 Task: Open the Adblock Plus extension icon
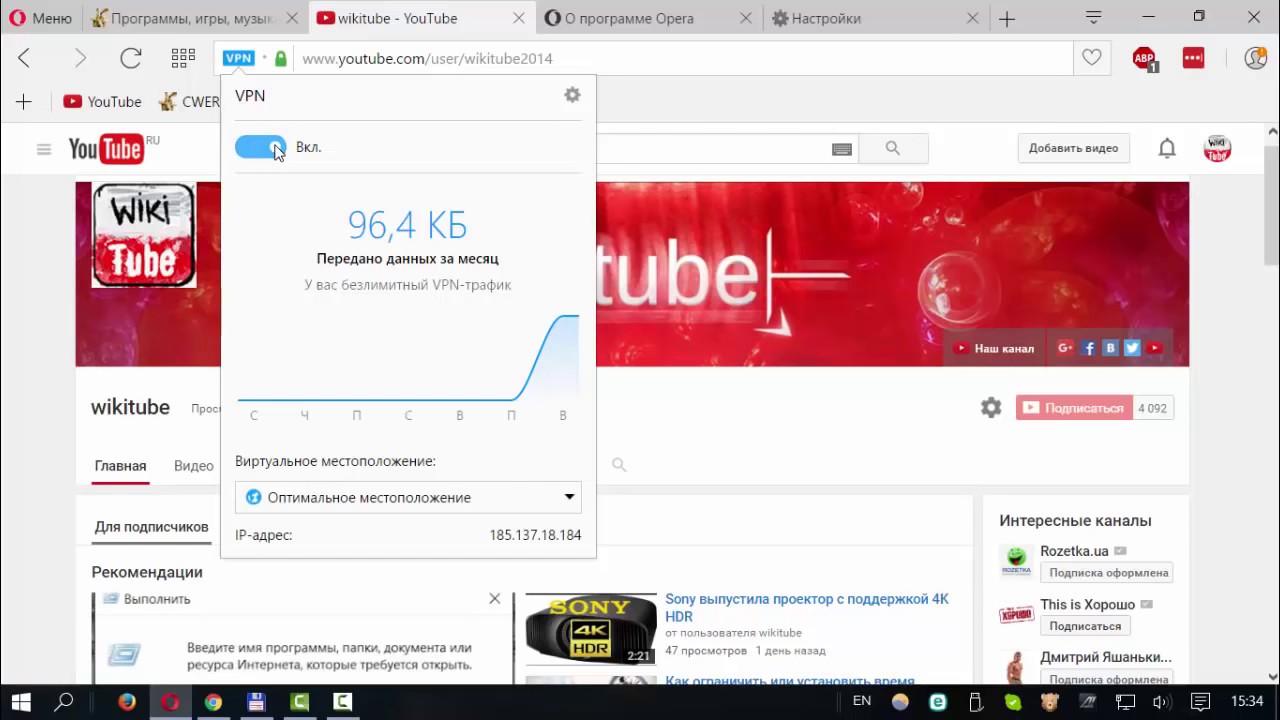click(x=1145, y=59)
